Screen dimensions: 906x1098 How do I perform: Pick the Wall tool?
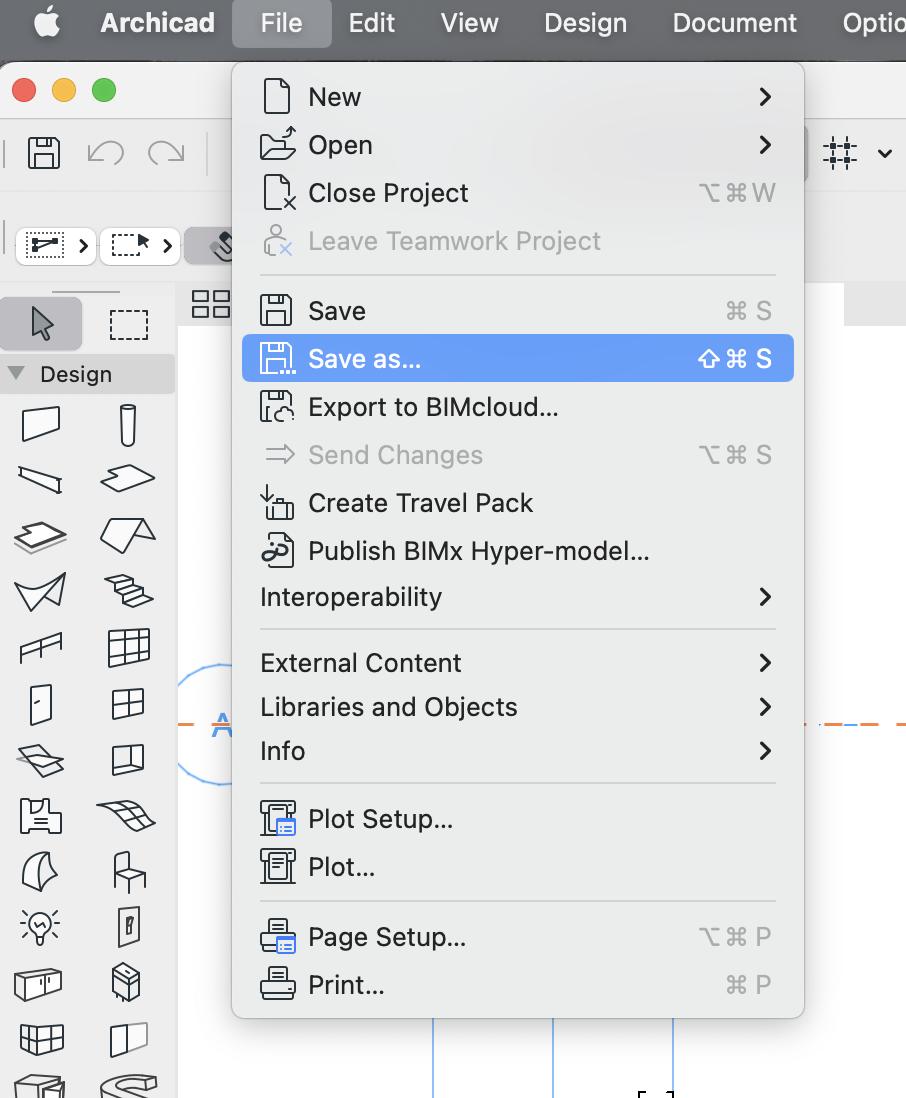click(x=41, y=424)
